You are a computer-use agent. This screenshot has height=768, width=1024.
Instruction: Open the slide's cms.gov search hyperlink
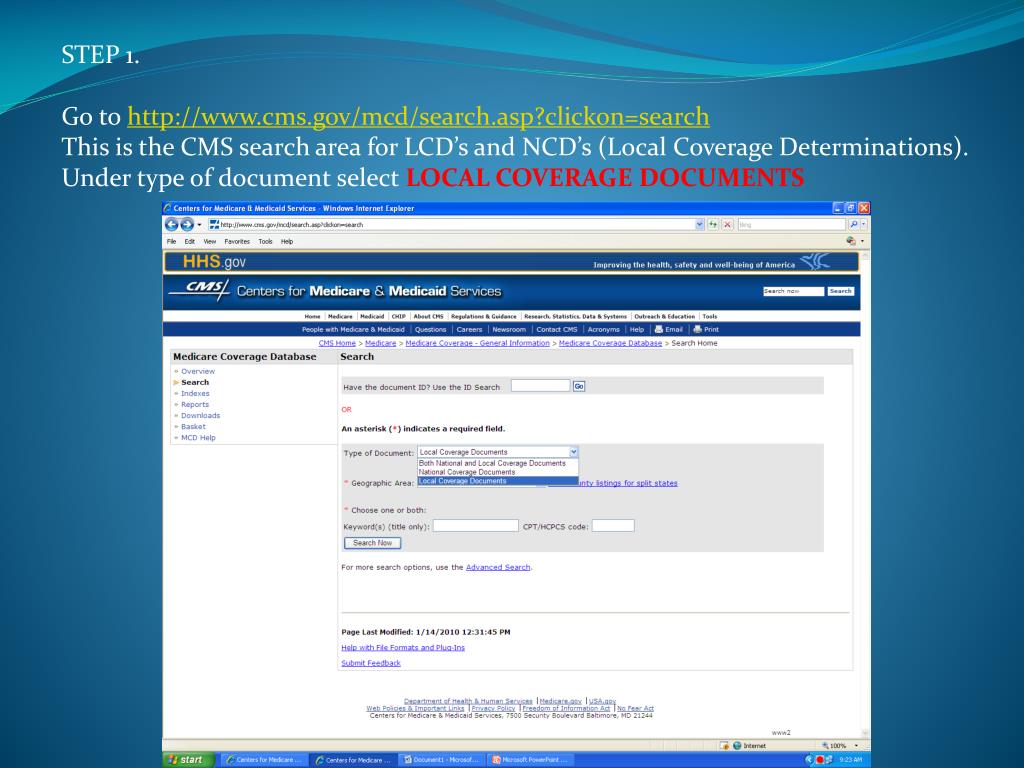pos(418,116)
